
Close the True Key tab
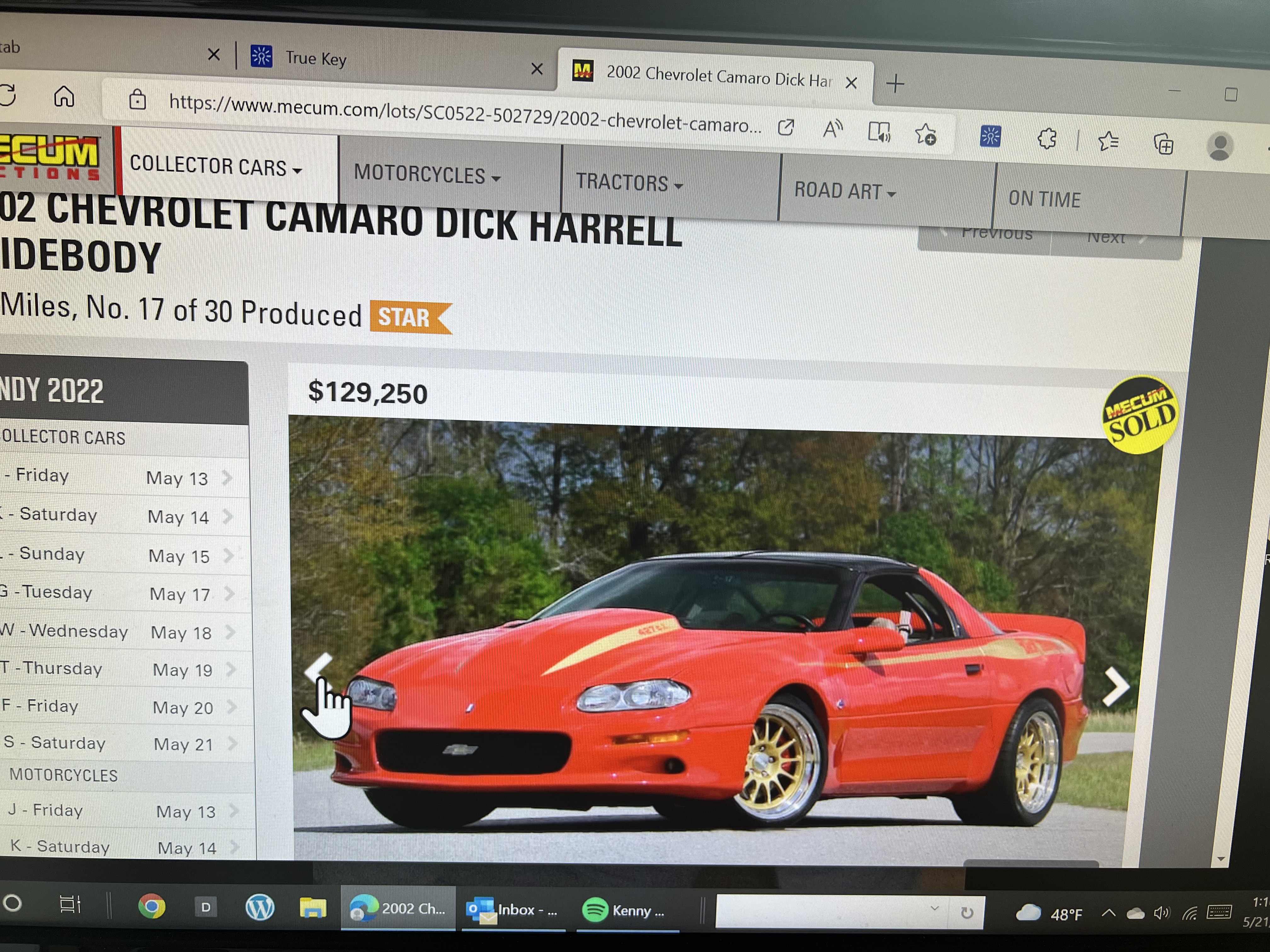click(x=537, y=70)
